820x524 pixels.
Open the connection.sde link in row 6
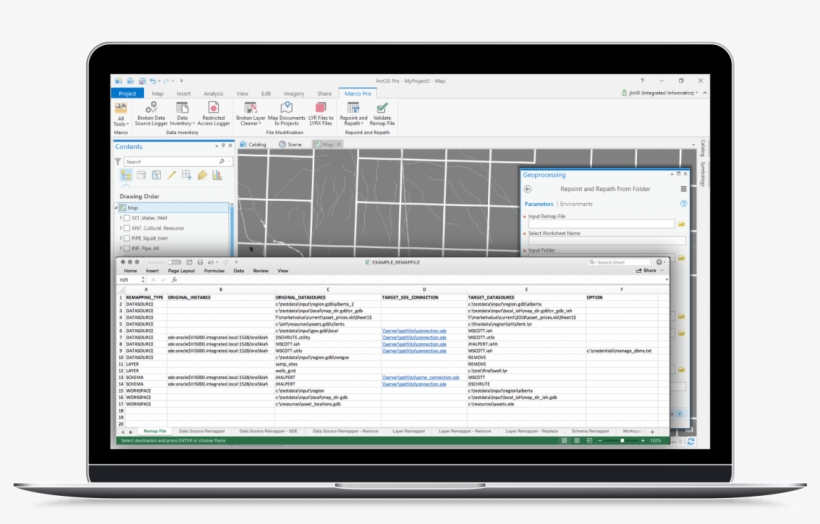(x=414, y=331)
